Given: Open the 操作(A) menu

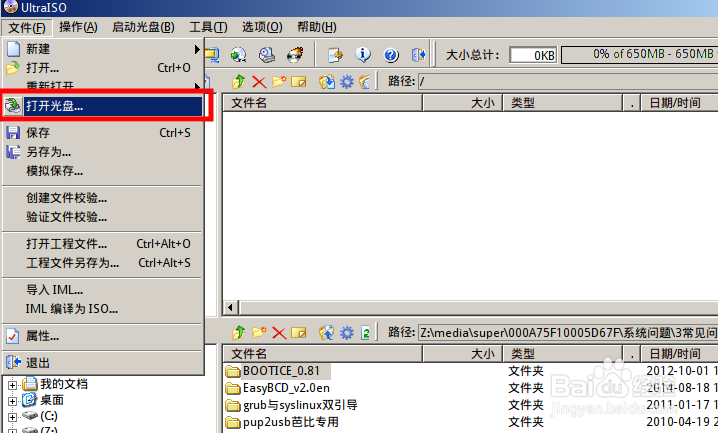Looking at the screenshot, I should 78,27.
